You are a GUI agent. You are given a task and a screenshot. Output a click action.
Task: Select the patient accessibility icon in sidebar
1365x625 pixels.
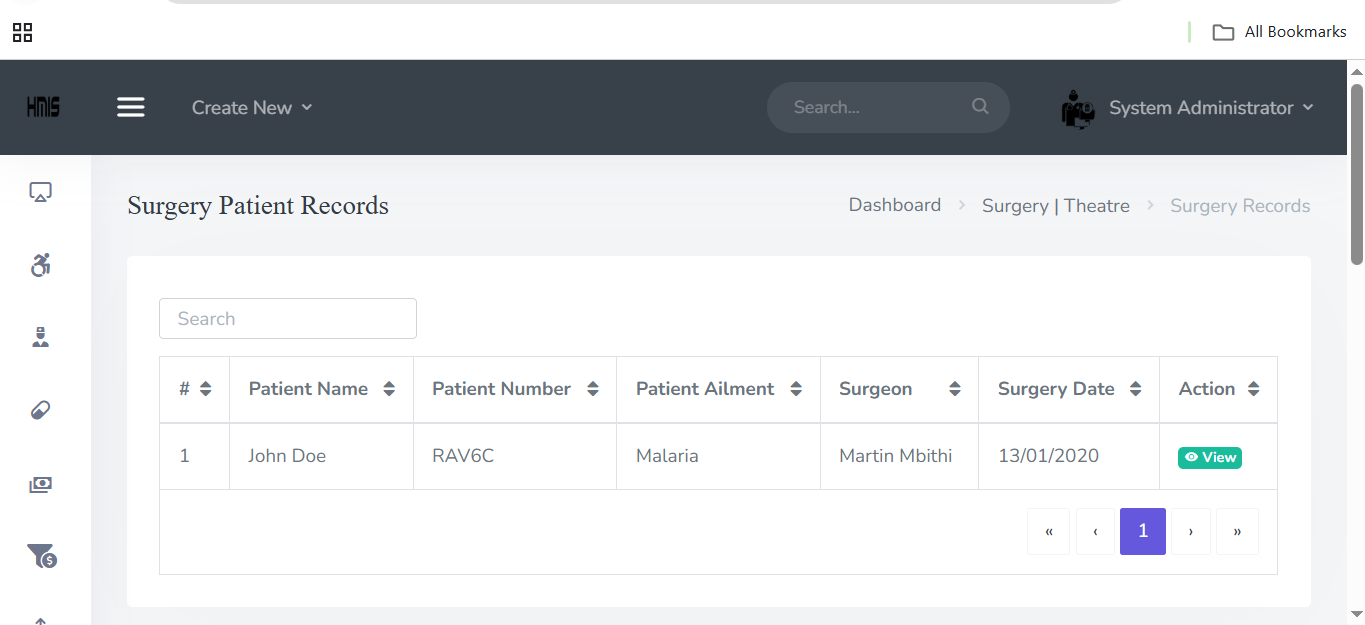click(x=40, y=265)
